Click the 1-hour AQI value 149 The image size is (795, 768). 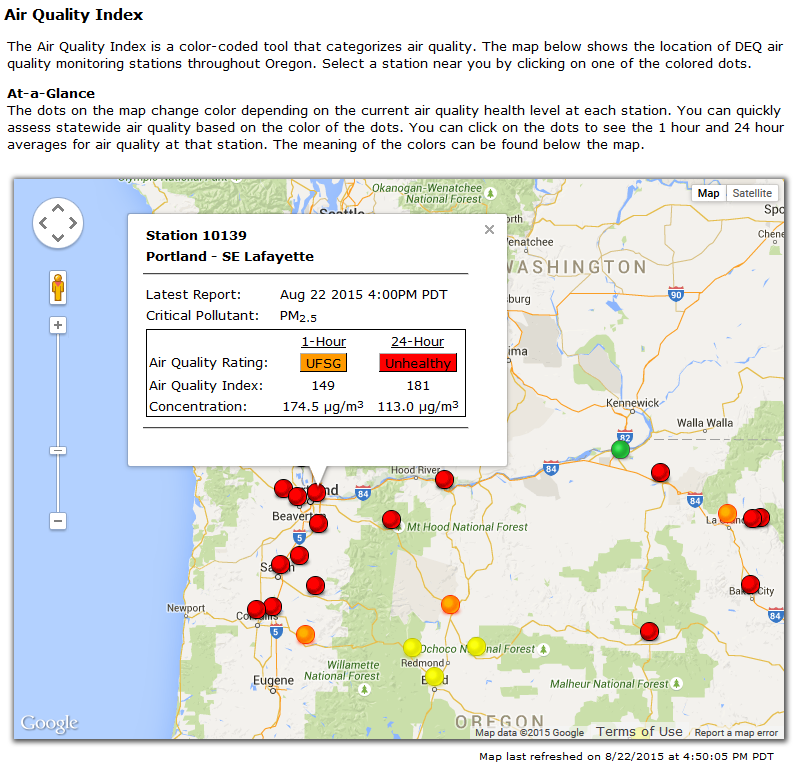[x=323, y=385]
